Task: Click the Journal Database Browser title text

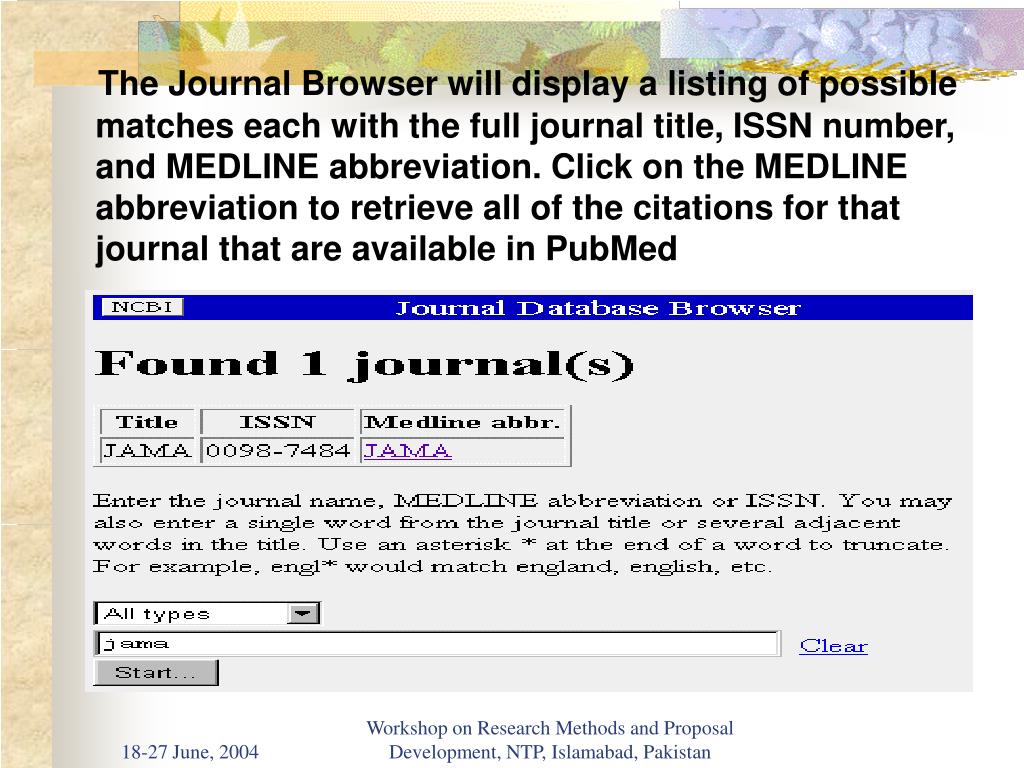Action: (x=598, y=308)
